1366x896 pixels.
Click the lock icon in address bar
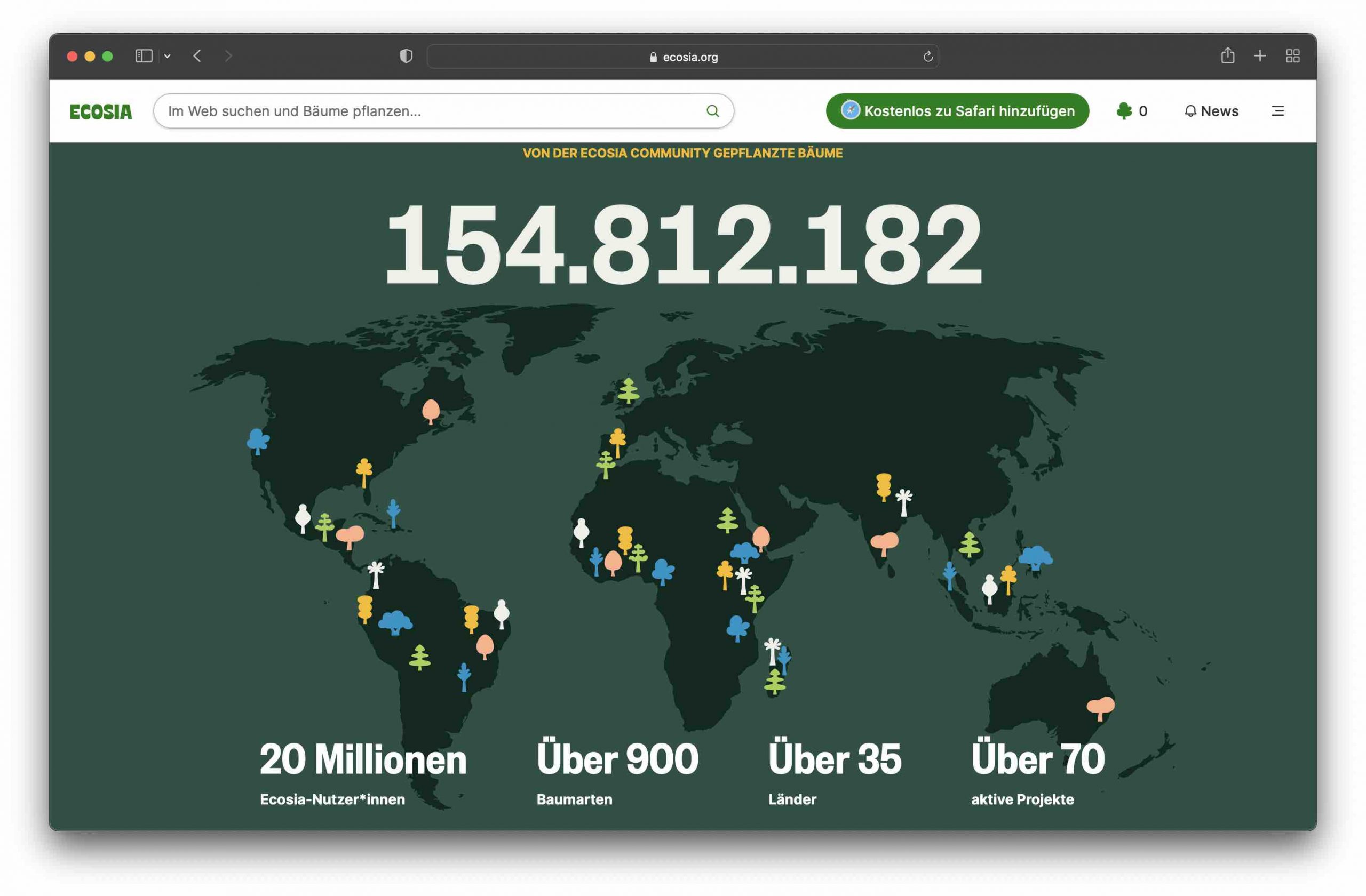pos(653,57)
